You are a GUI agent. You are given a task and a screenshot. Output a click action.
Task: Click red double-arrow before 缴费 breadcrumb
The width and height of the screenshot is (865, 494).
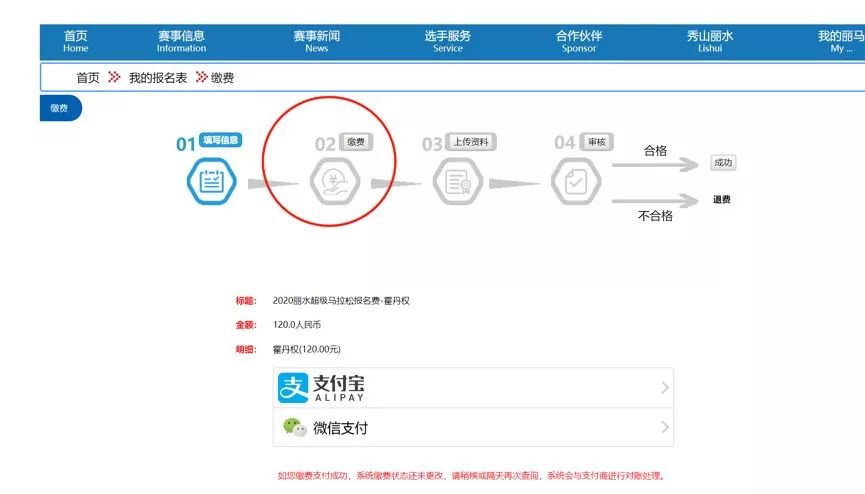201,78
